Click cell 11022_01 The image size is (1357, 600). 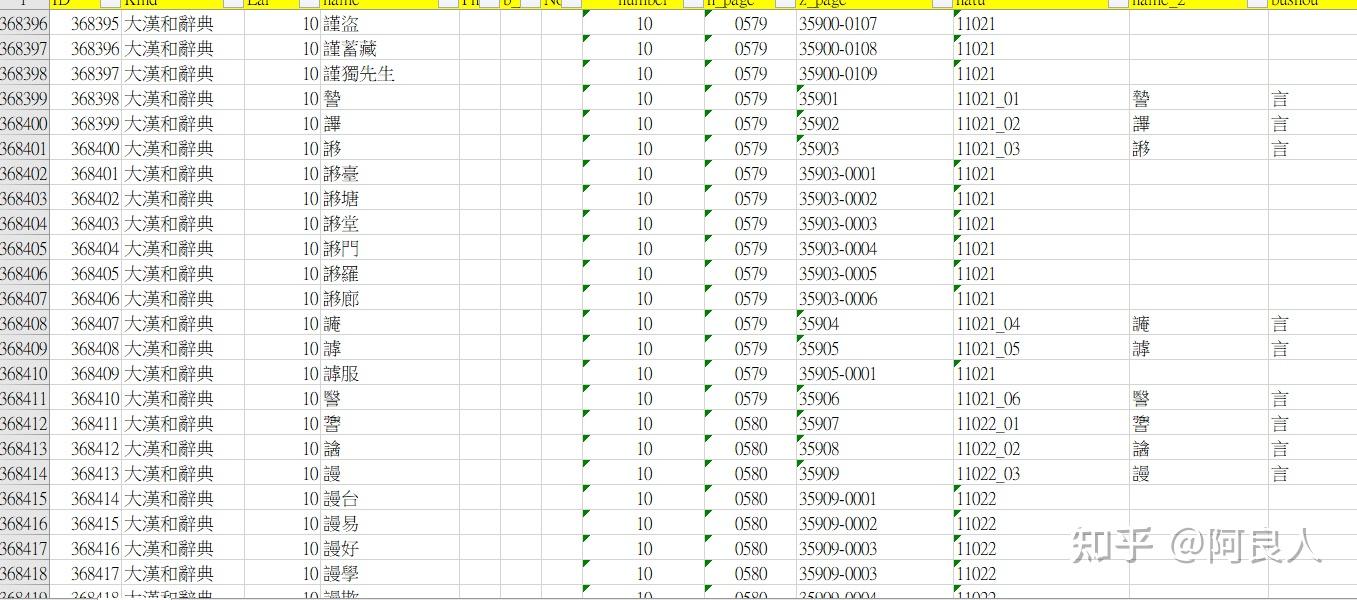(x=1041, y=424)
